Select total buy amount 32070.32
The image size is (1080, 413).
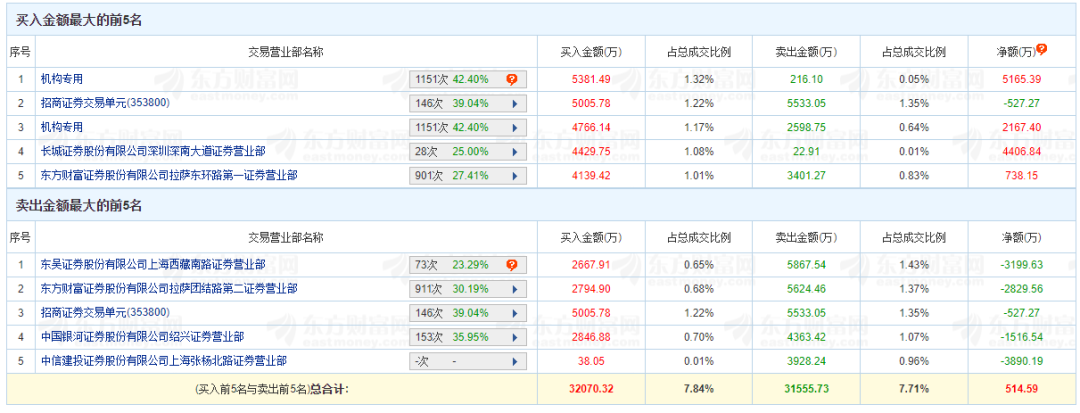(591, 389)
